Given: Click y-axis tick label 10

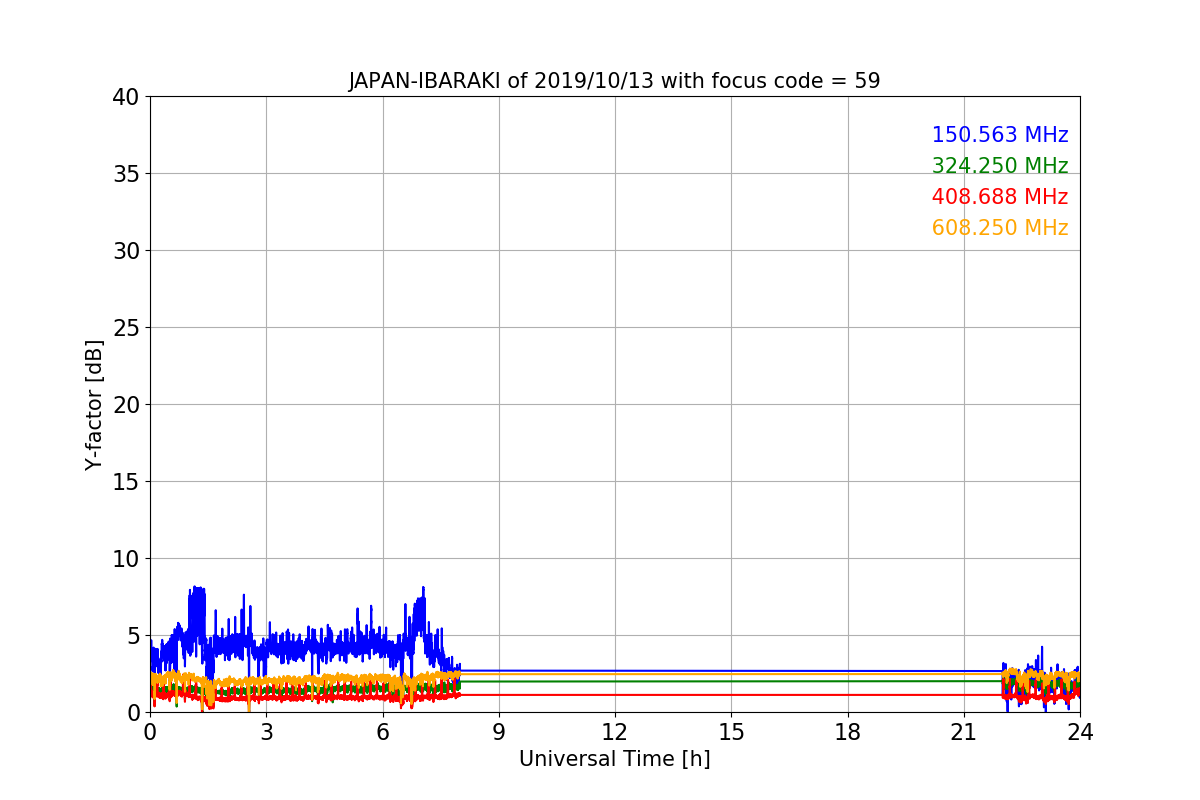Looking at the screenshot, I should [x=125, y=559].
